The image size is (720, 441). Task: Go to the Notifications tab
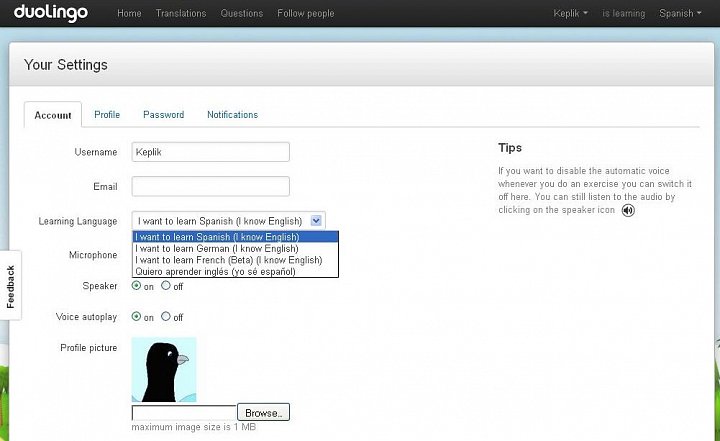coord(232,115)
